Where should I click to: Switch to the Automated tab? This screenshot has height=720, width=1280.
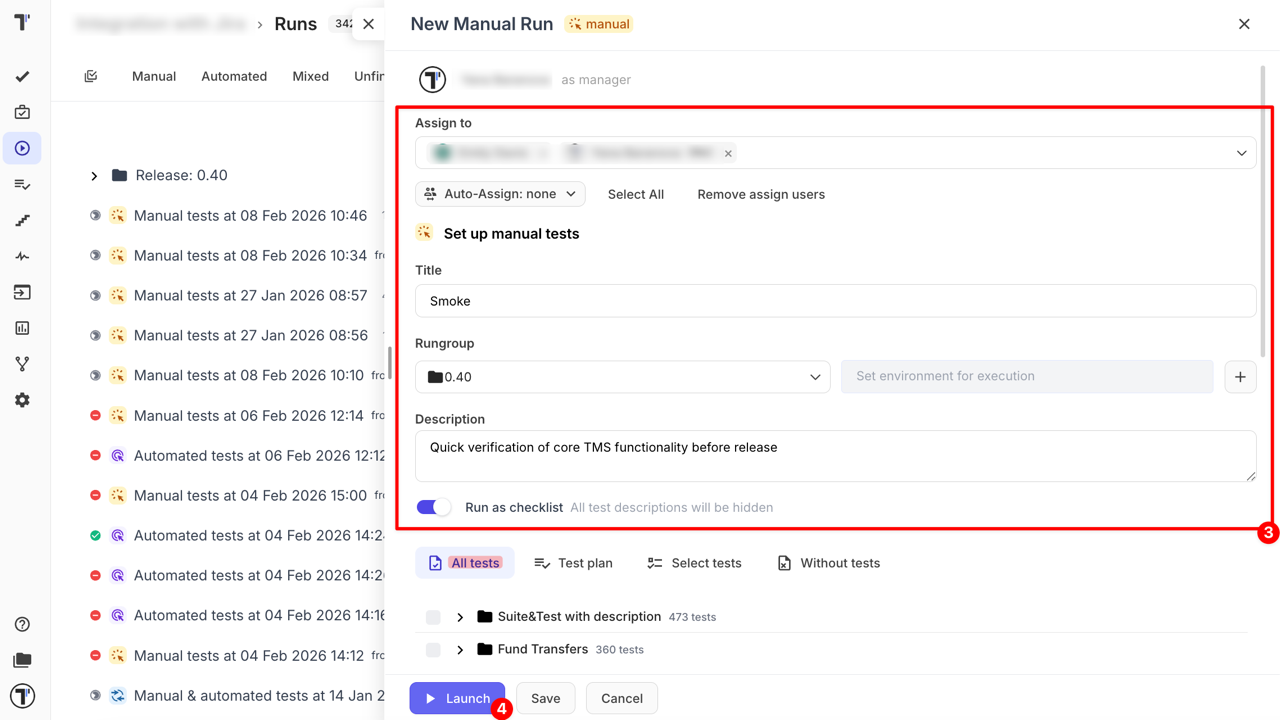tap(234, 76)
